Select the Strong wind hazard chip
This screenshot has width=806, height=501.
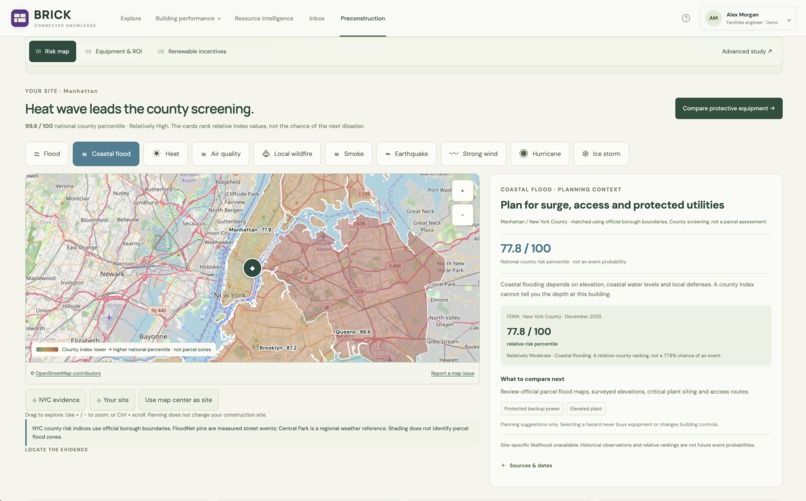click(473, 154)
